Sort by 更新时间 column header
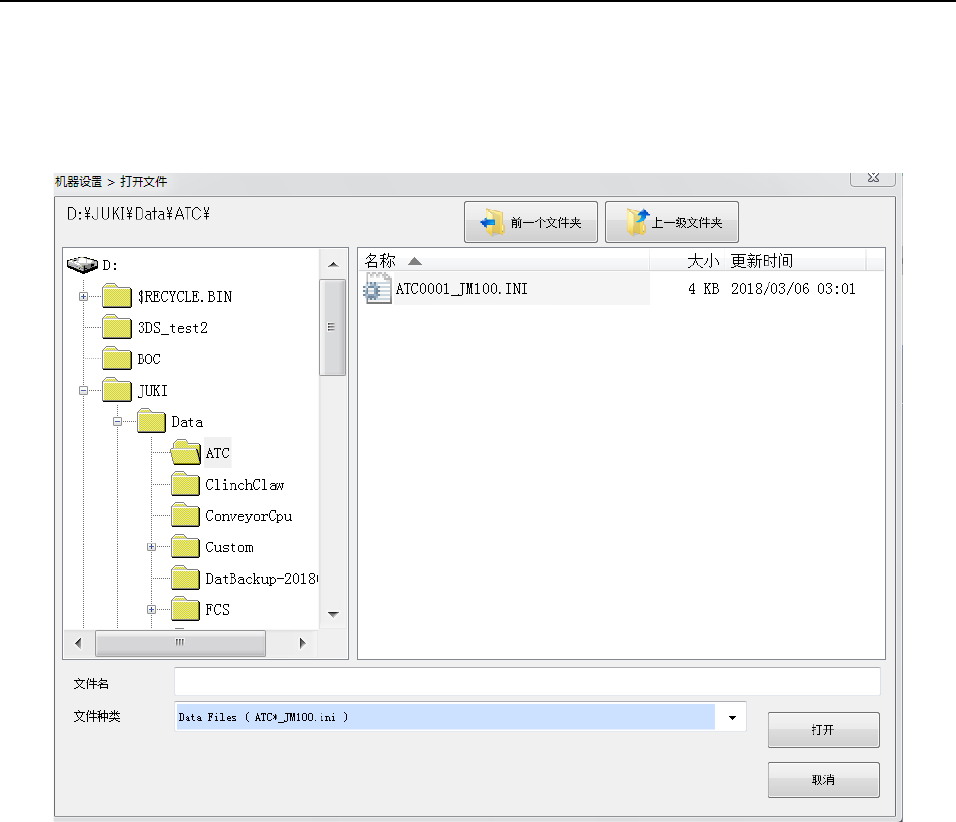Image resolution: width=956 pixels, height=822 pixels. click(x=795, y=261)
